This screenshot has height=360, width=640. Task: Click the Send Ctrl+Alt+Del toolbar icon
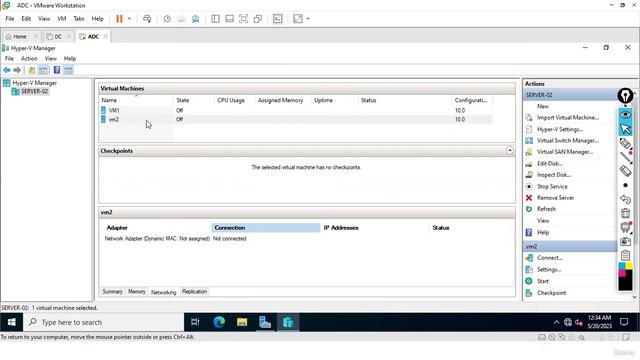[147, 19]
